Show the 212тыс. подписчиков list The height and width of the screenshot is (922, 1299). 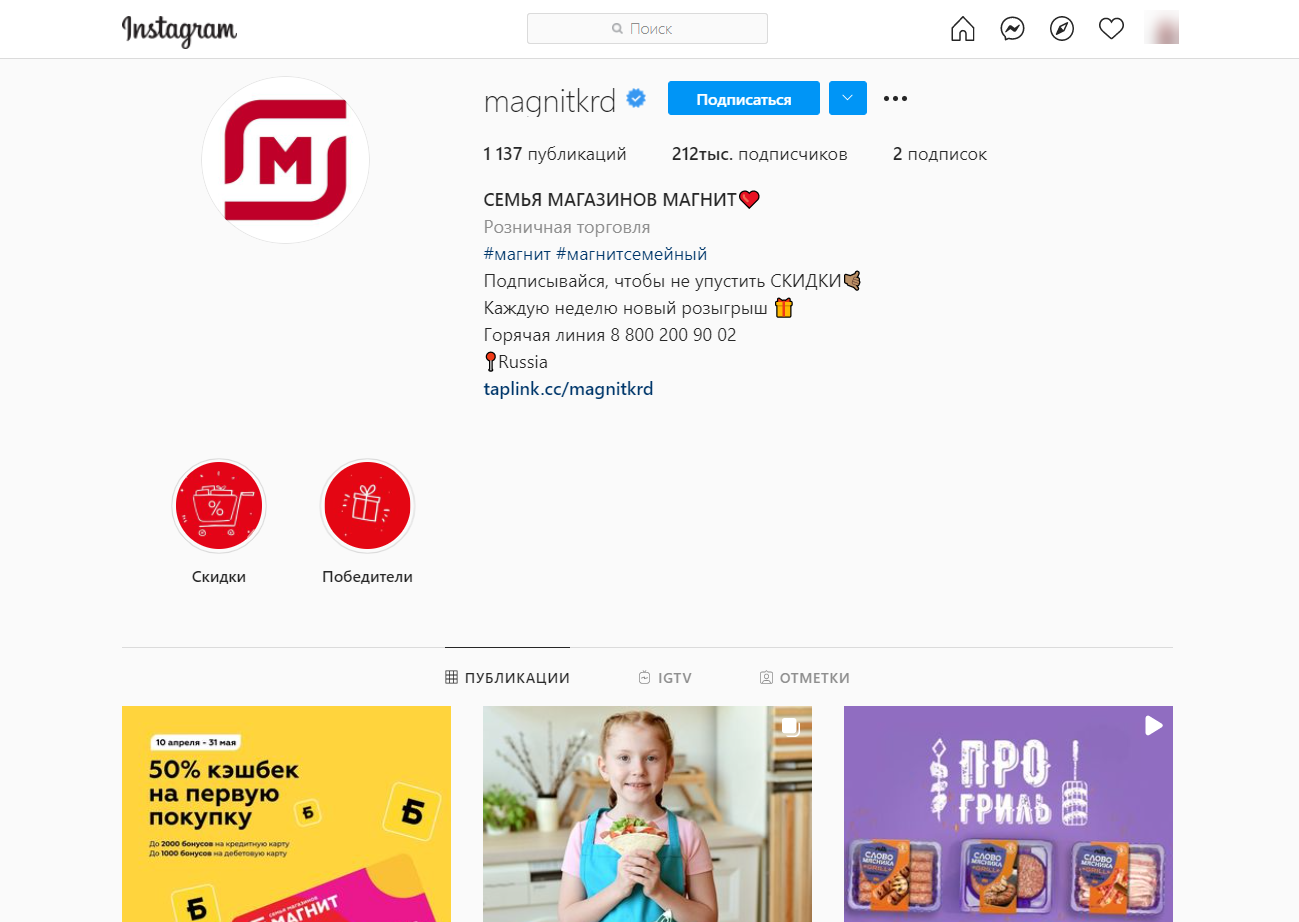point(760,154)
